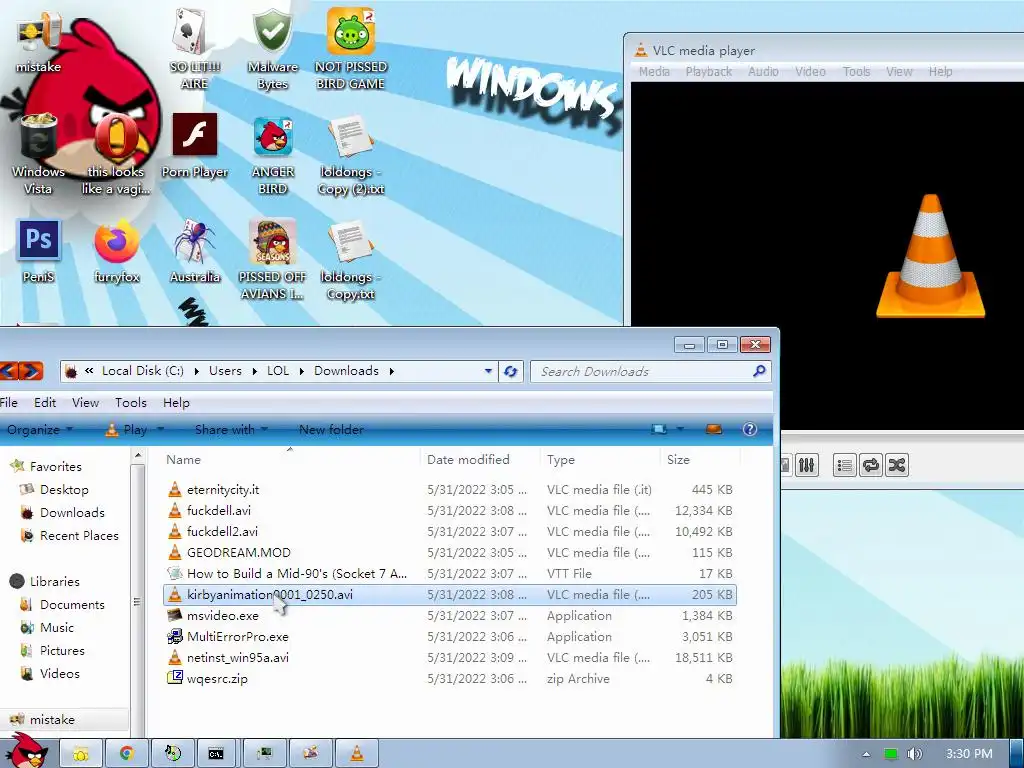The height and width of the screenshot is (768, 1024).
Task: Open the Audio menu in VLC
Action: (763, 71)
